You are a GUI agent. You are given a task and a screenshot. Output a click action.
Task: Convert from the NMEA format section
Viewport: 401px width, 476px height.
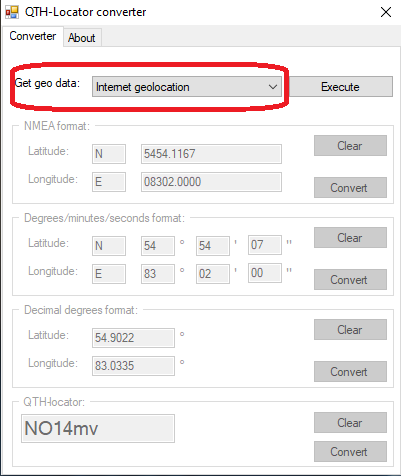(x=350, y=188)
